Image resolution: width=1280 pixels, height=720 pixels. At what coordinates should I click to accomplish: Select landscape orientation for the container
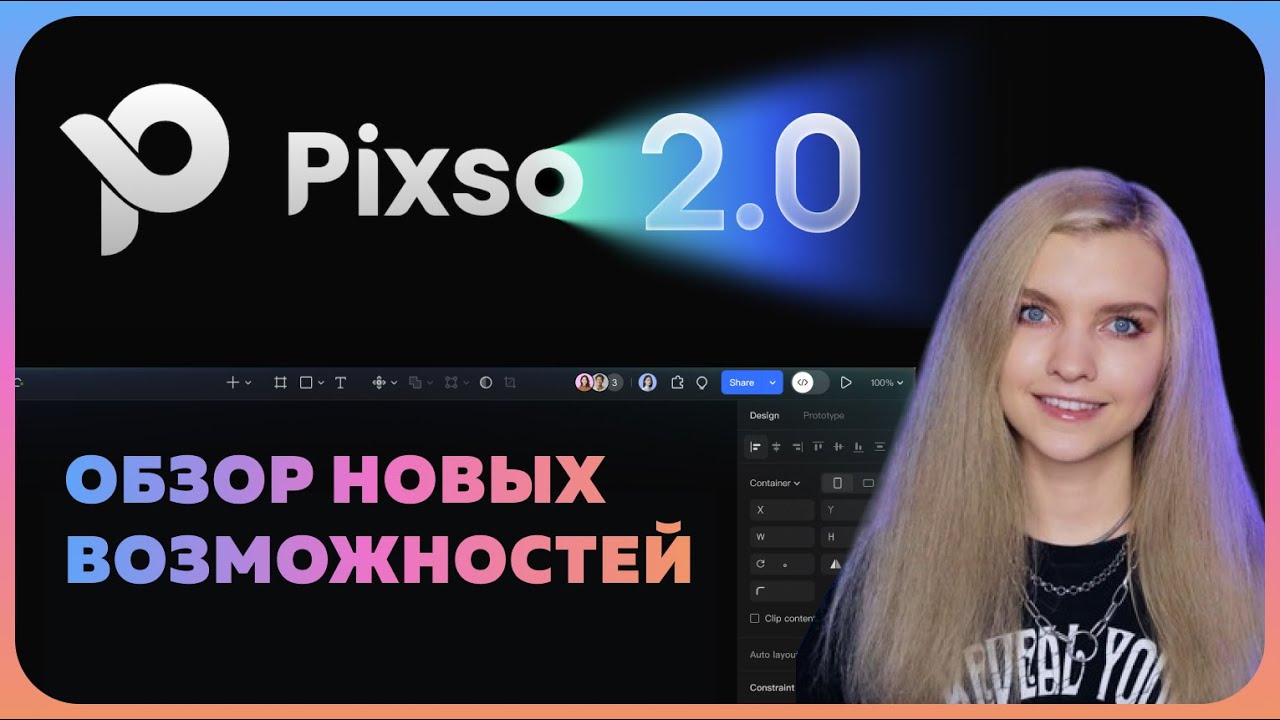tap(867, 483)
